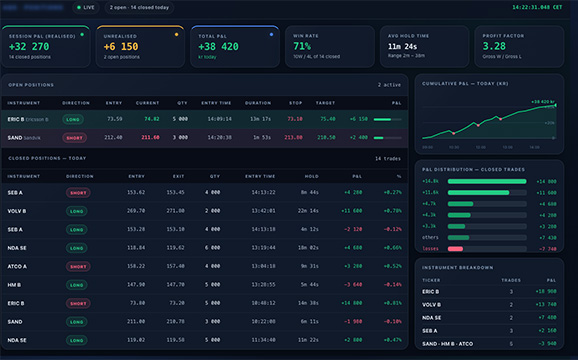
Task: Click the 71% win rate figure
Action: pyautogui.click(x=302, y=46)
